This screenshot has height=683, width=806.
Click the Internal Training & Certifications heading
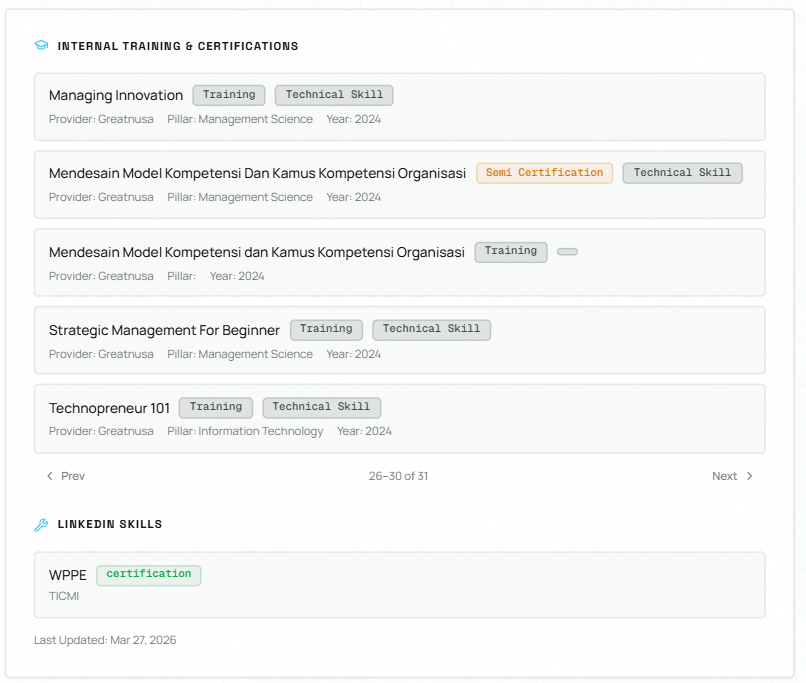pos(178,46)
